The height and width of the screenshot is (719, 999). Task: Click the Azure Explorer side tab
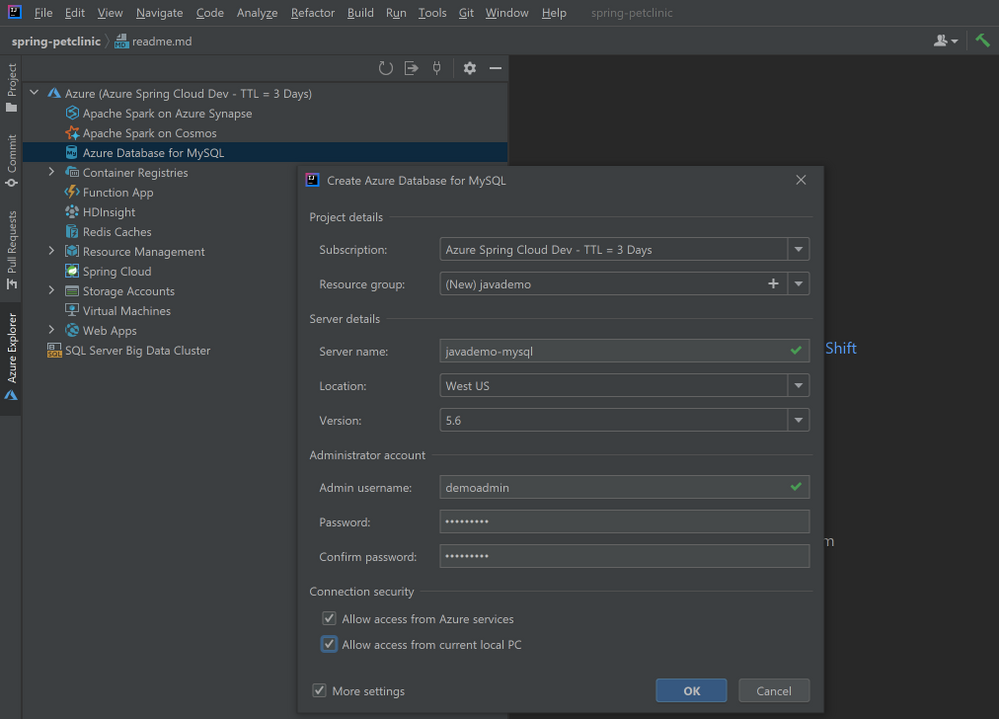pyautogui.click(x=11, y=357)
